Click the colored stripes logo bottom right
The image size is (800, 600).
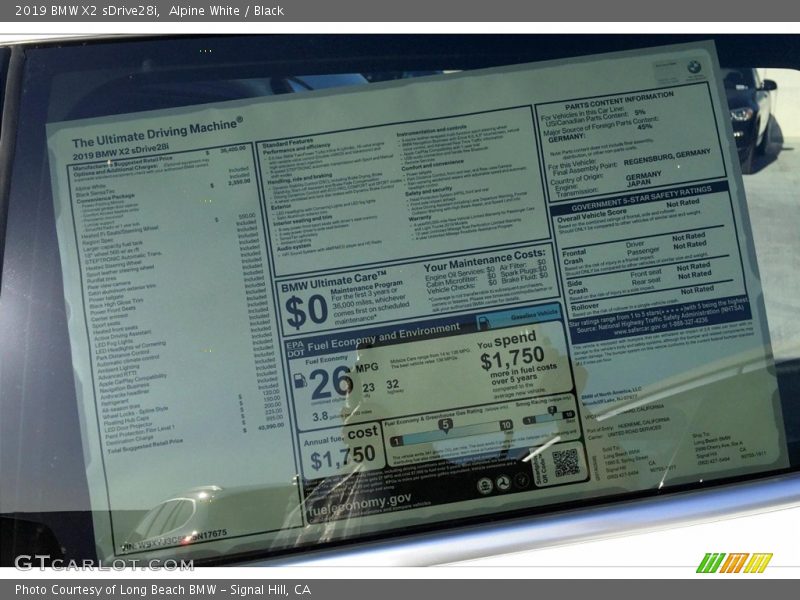tap(734, 563)
